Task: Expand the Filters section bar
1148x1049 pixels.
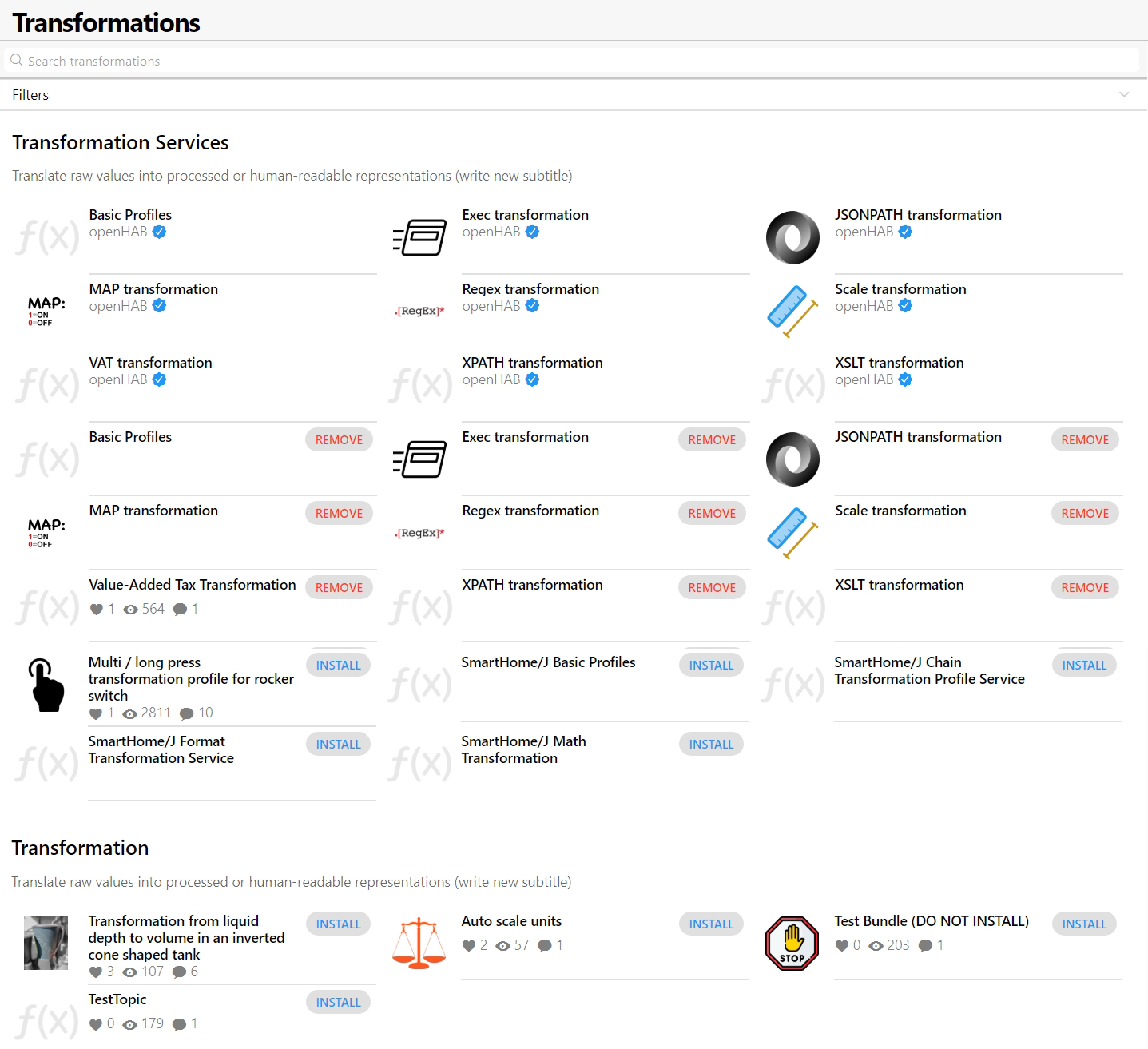Action: coord(559,95)
